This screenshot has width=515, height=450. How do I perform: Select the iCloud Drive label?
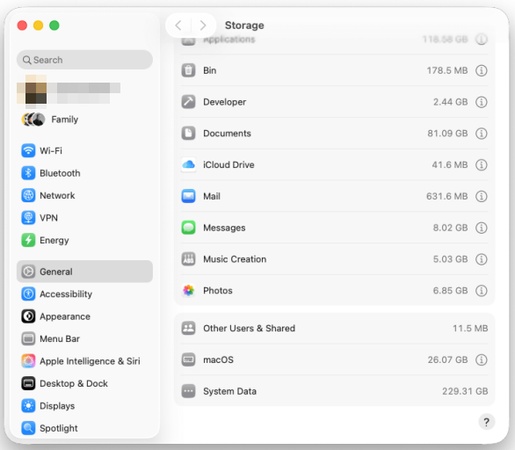tap(229, 165)
